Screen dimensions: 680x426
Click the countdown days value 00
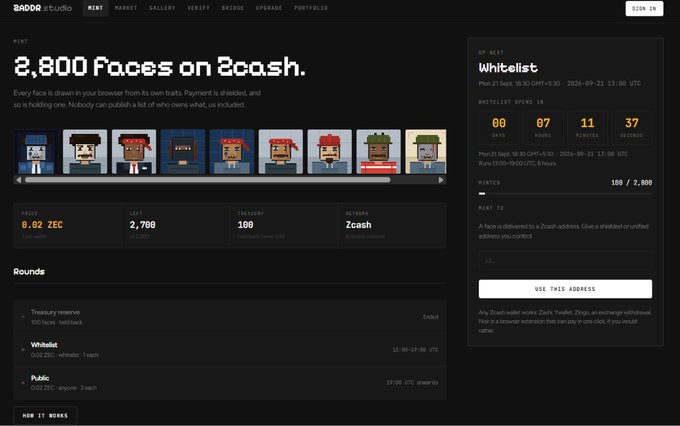499,123
